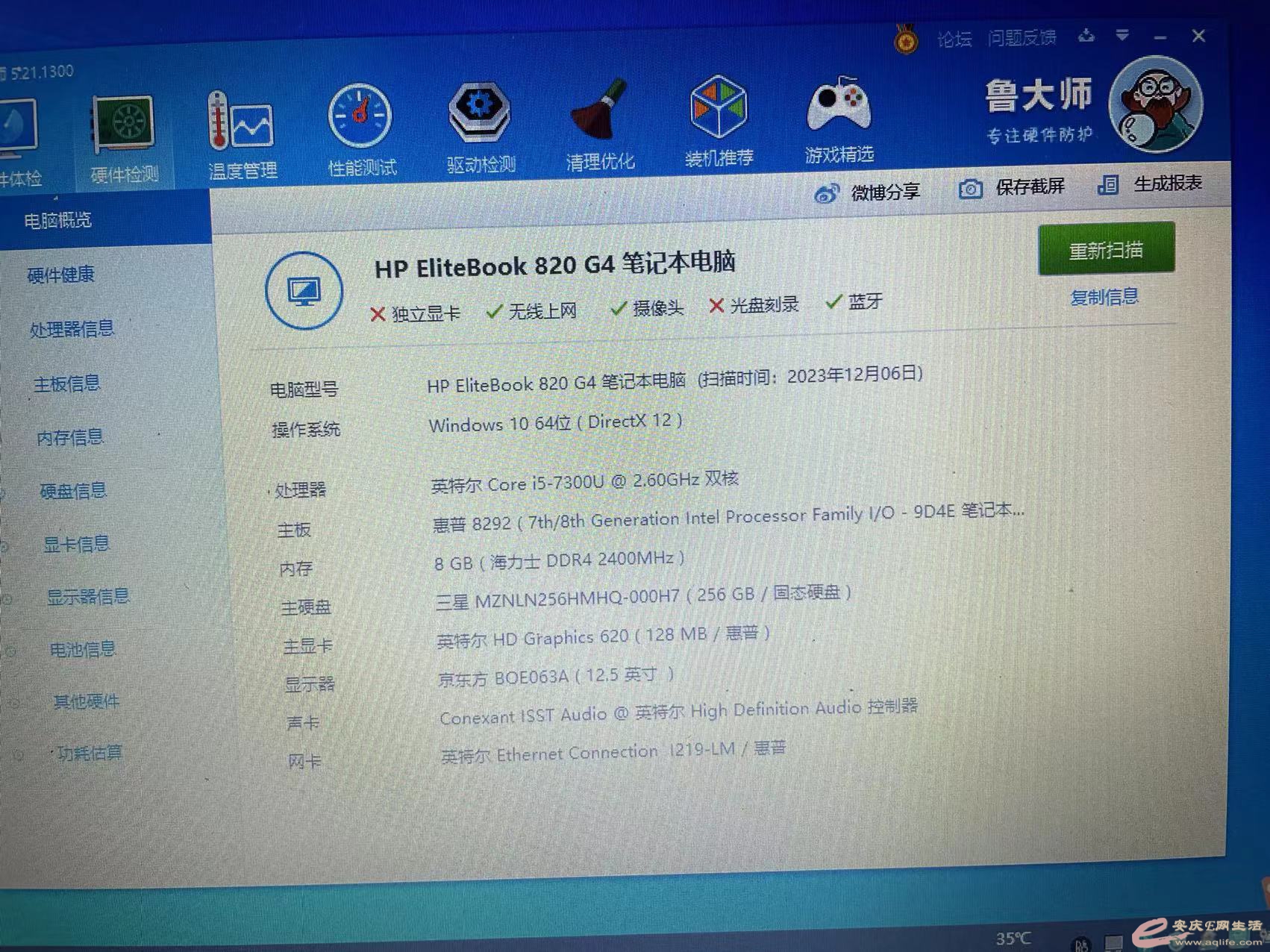The height and width of the screenshot is (952, 1270).
Task: Open 游戏精选 games section
Action: (839, 119)
